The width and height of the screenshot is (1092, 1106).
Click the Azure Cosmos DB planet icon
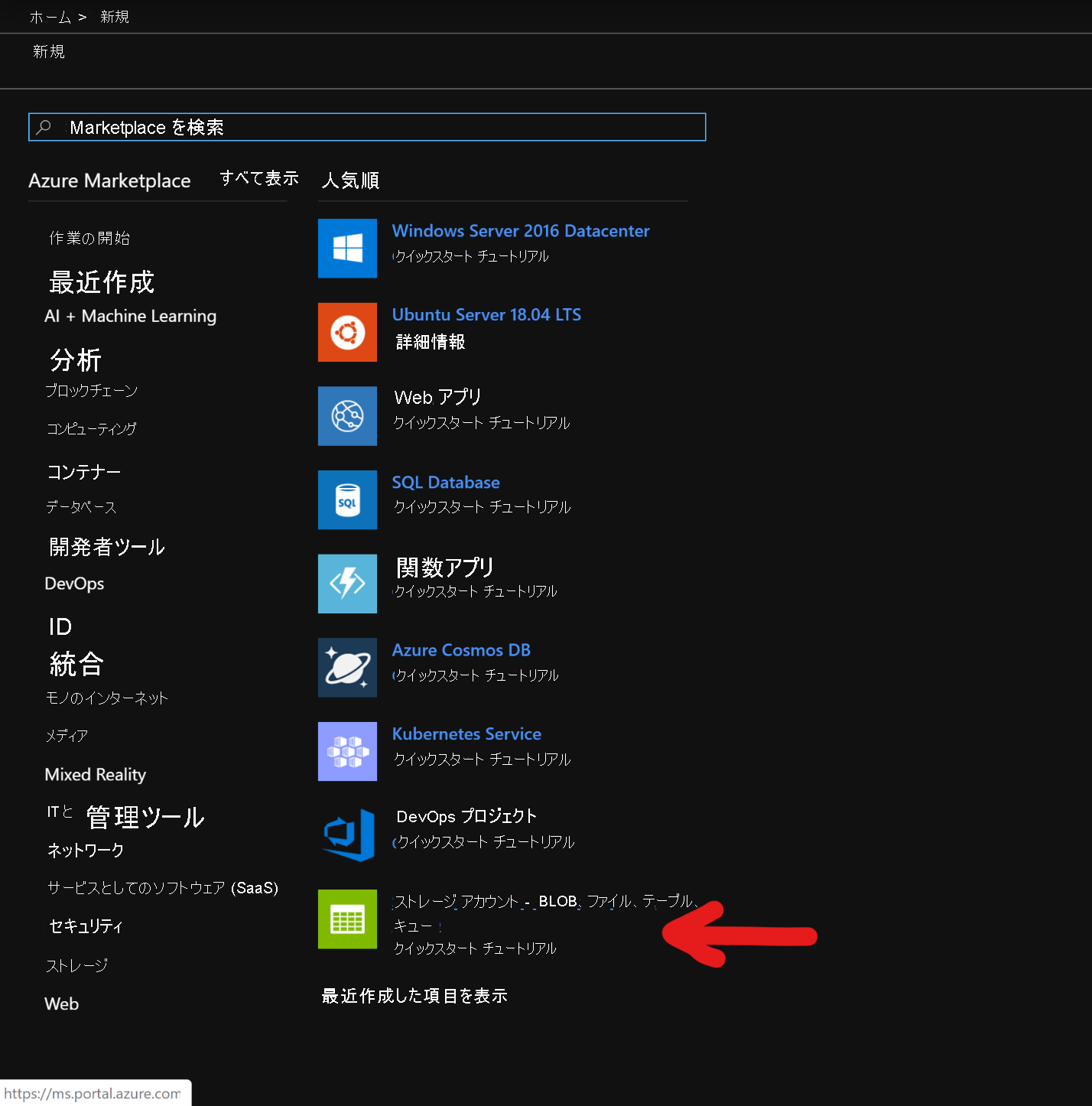(x=347, y=668)
